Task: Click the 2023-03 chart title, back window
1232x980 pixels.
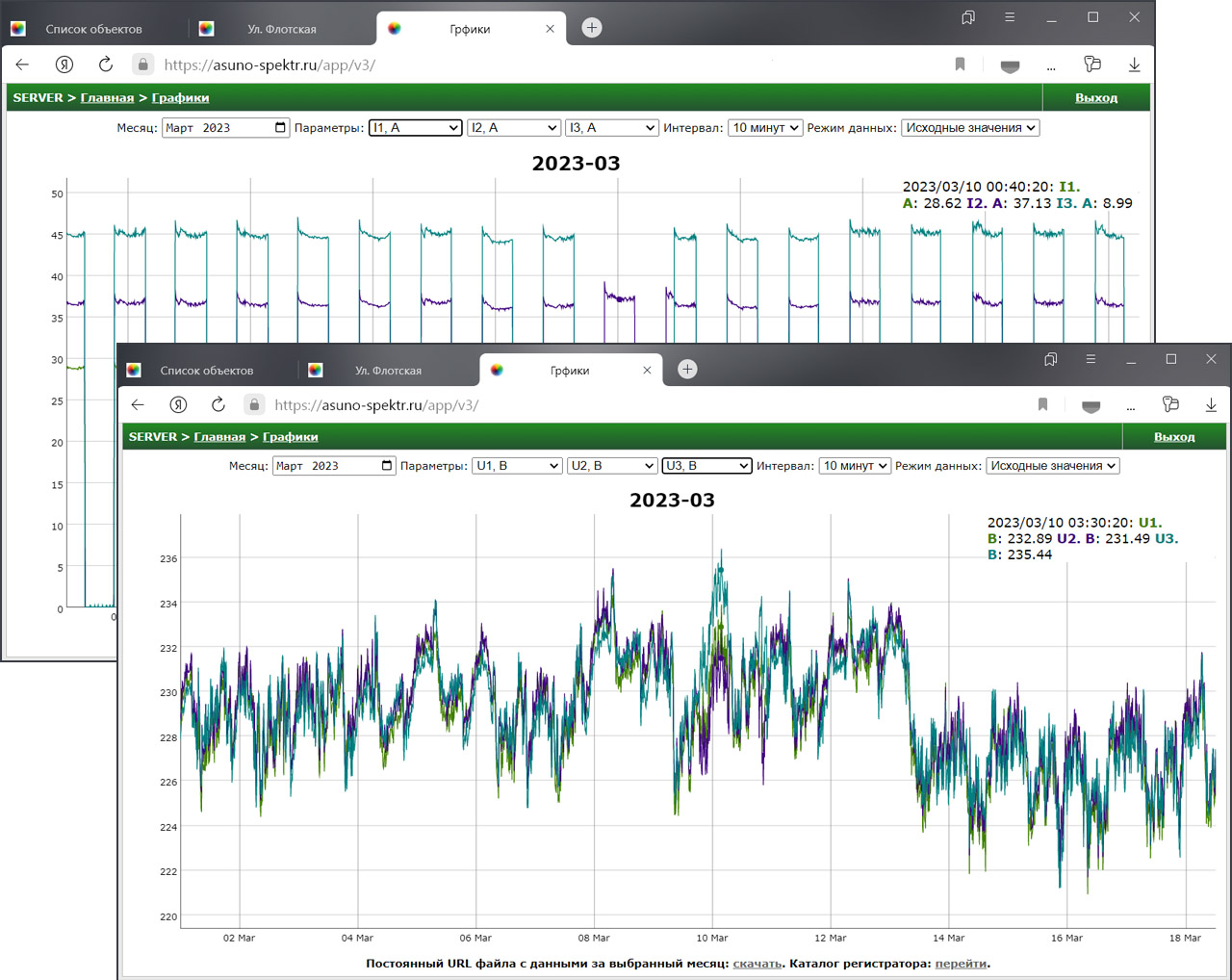Action: [x=576, y=163]
